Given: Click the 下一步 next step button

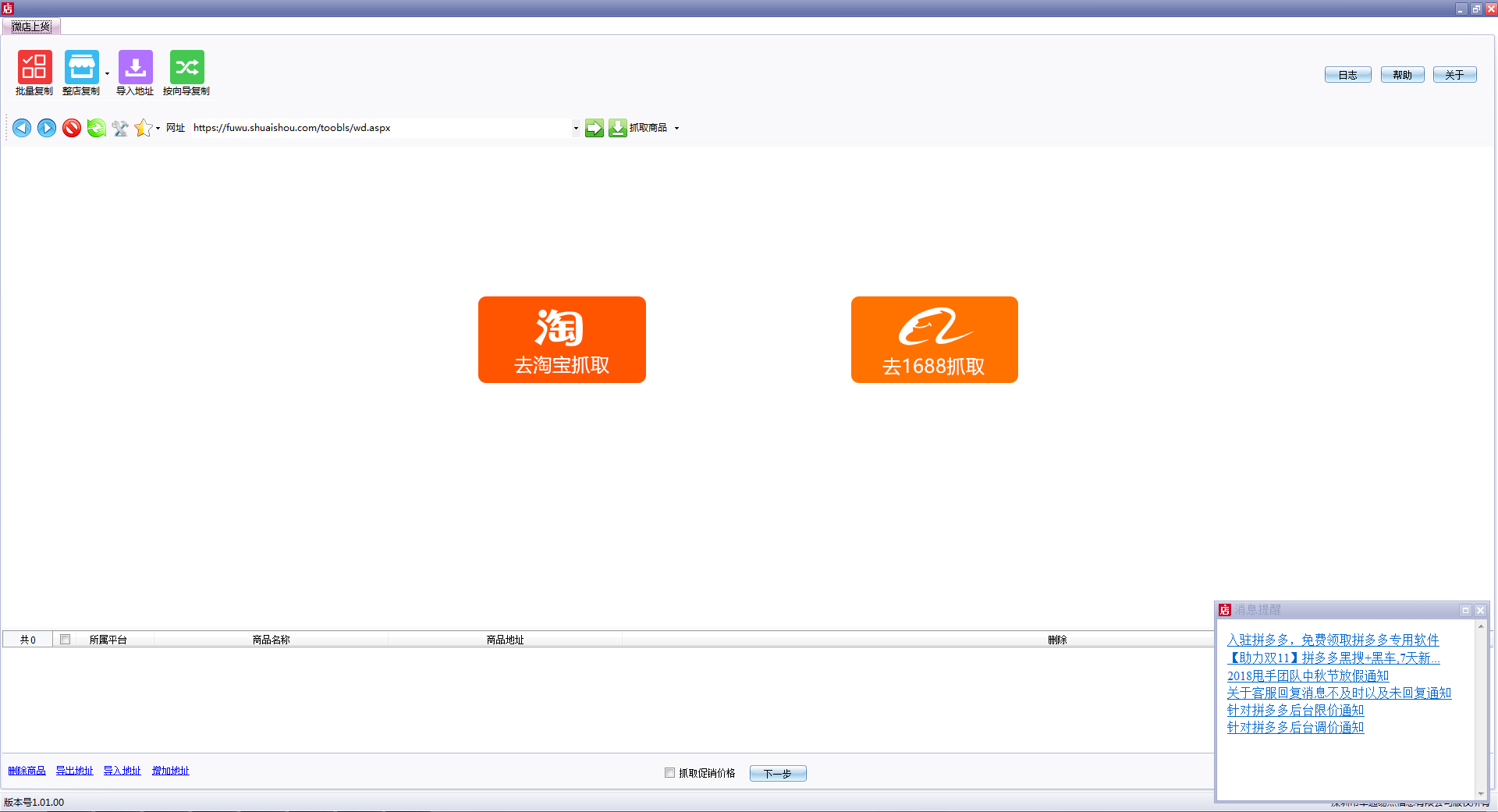Looking at the screenshot, I should pyautogui.click(x=778, y=774).
